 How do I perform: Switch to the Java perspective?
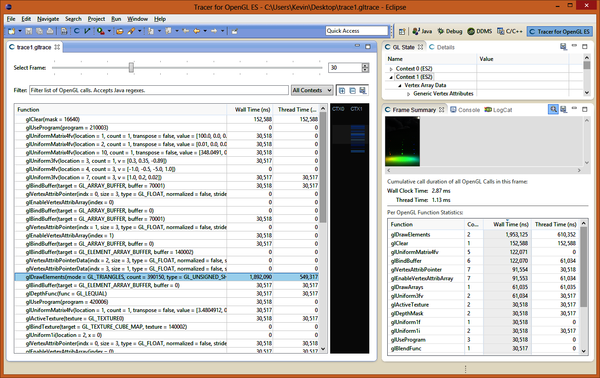(422, 31)
